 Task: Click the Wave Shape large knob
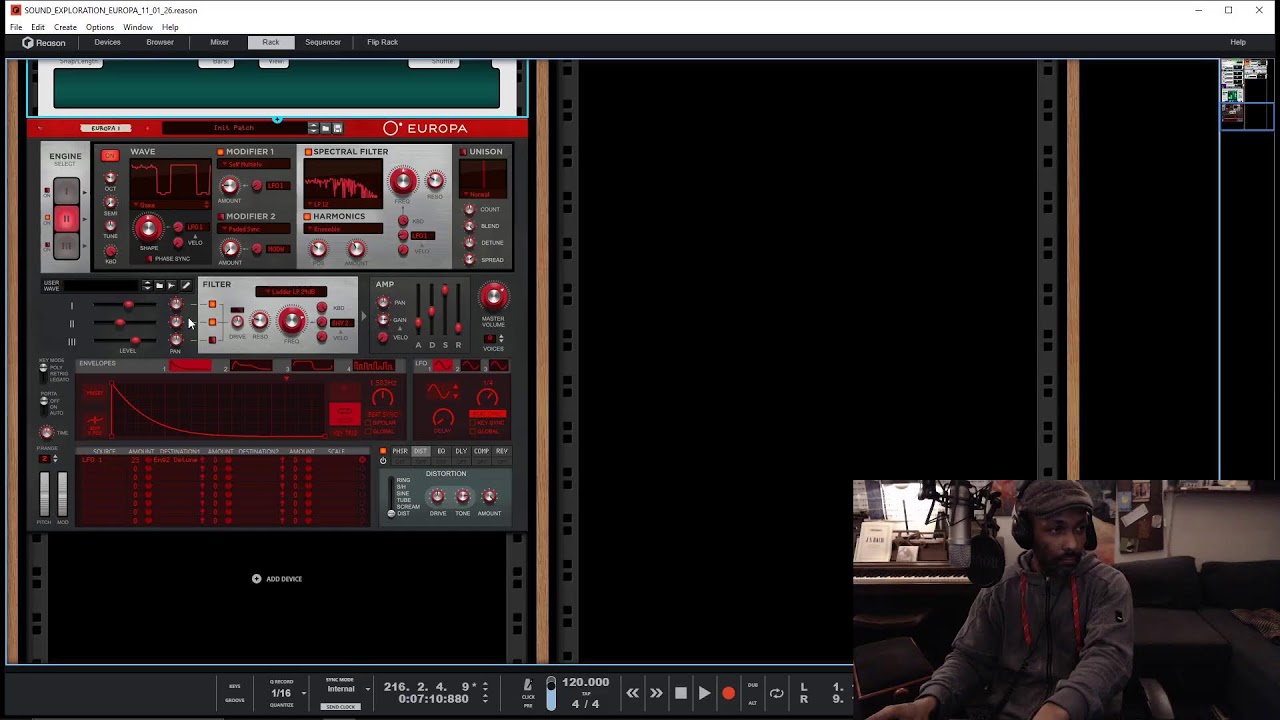point(148,228)
